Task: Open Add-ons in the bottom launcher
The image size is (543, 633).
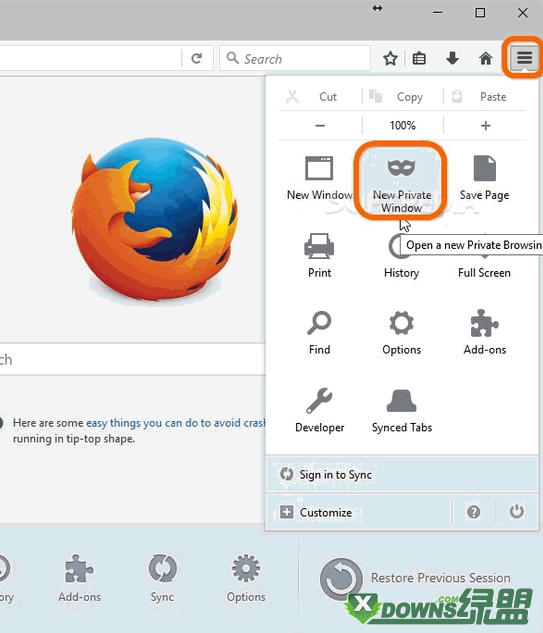Action: 79,578
